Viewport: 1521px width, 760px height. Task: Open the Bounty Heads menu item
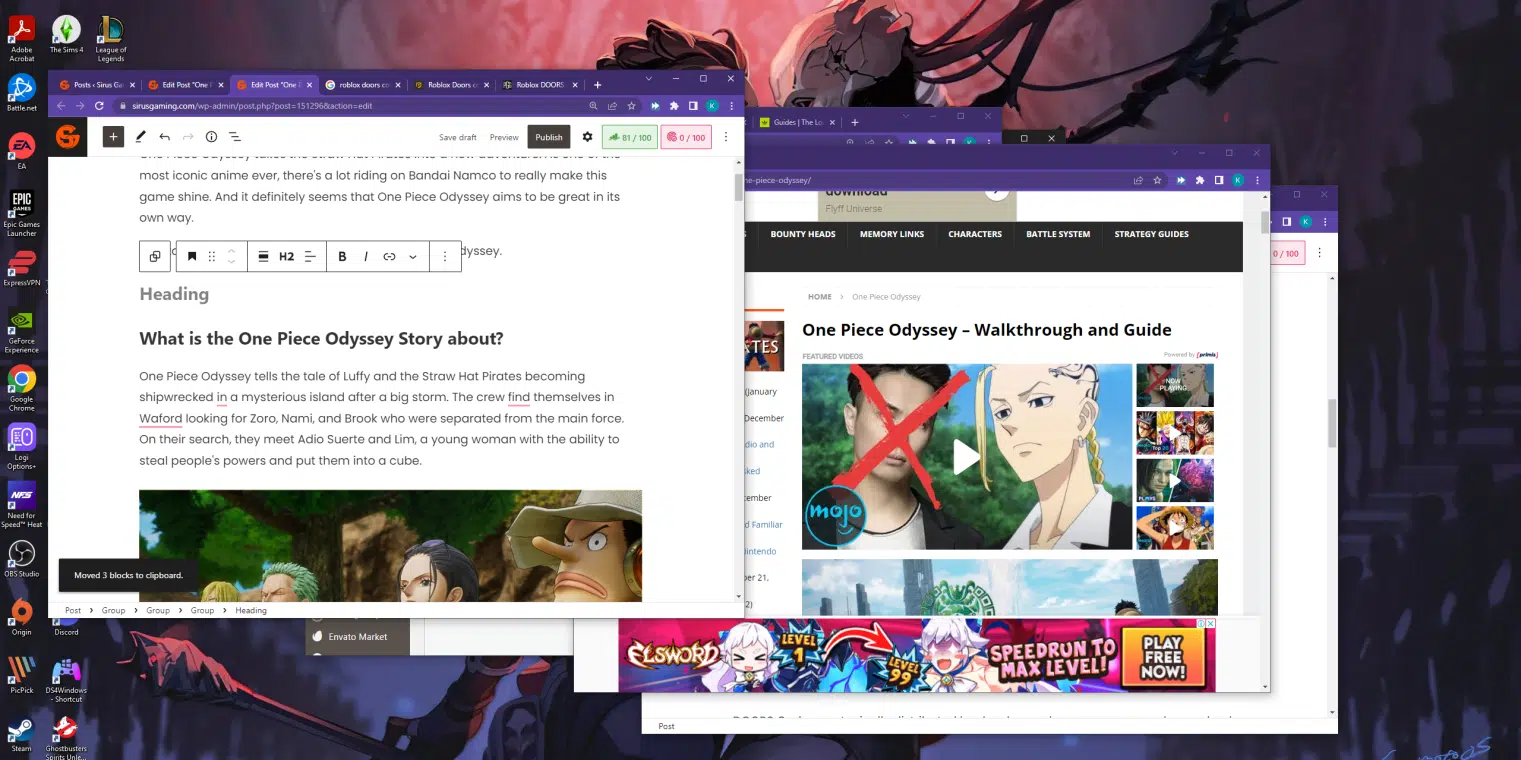(802, 234)
